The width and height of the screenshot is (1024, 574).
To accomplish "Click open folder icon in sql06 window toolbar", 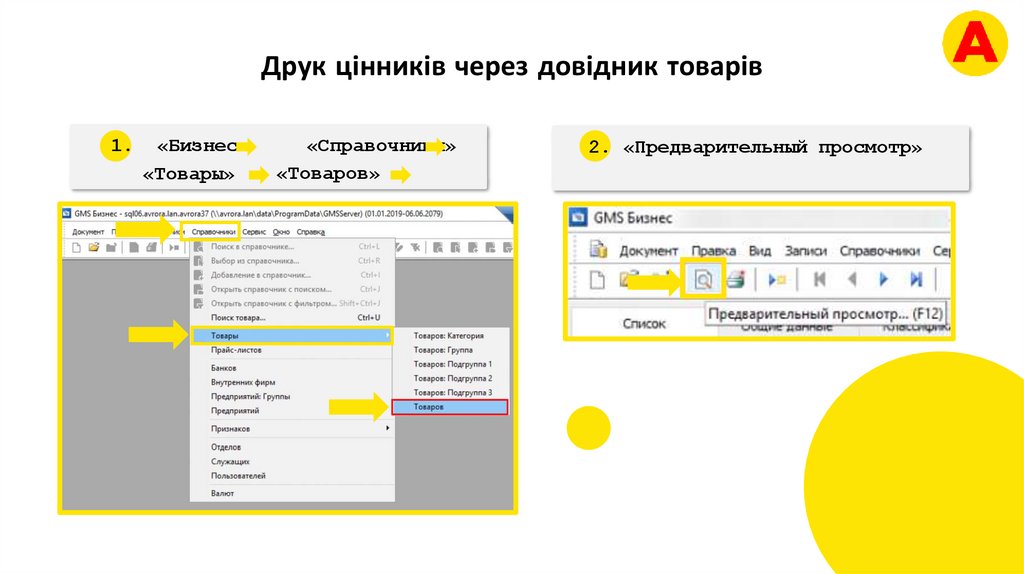I will click(94, 247).
